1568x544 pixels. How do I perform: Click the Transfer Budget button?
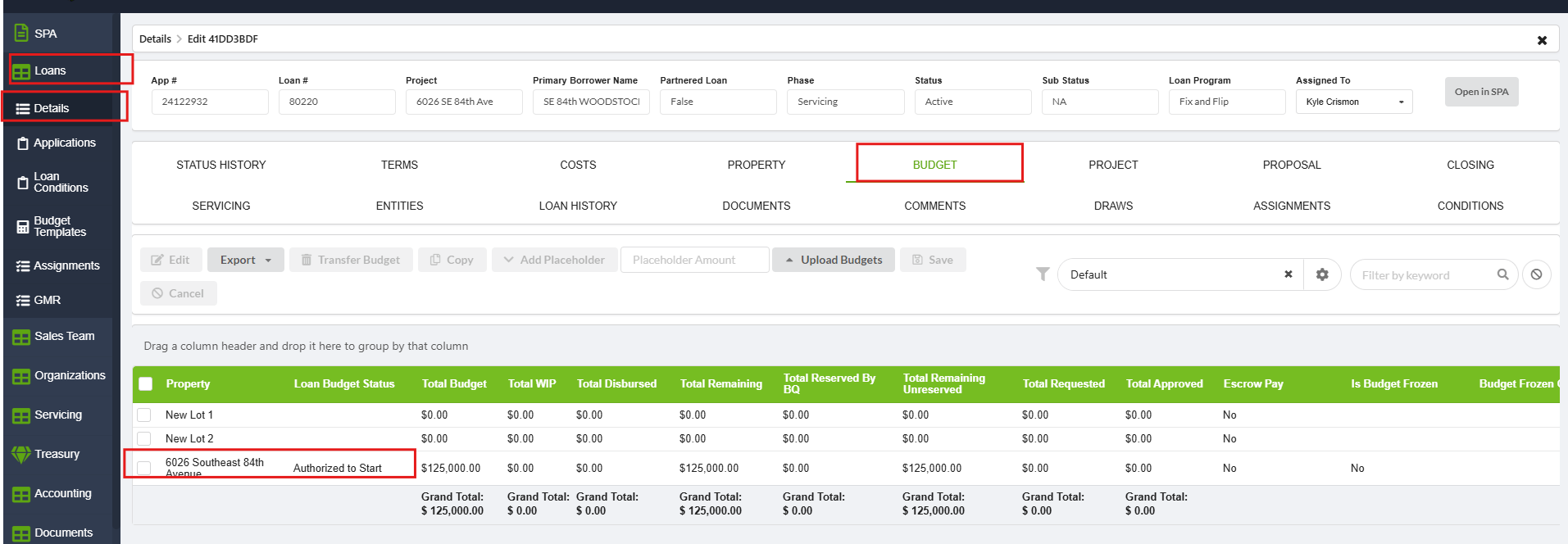coord(351,260)
